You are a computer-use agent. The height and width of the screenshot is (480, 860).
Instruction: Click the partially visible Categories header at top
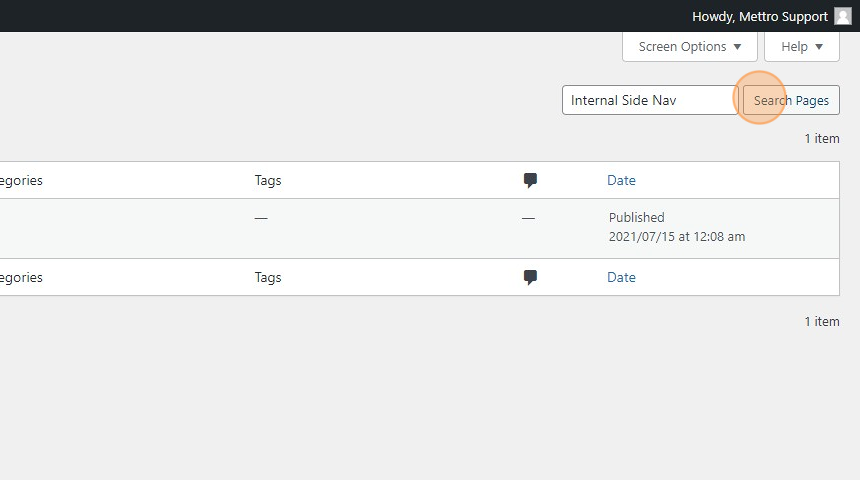tap(21, 180)
